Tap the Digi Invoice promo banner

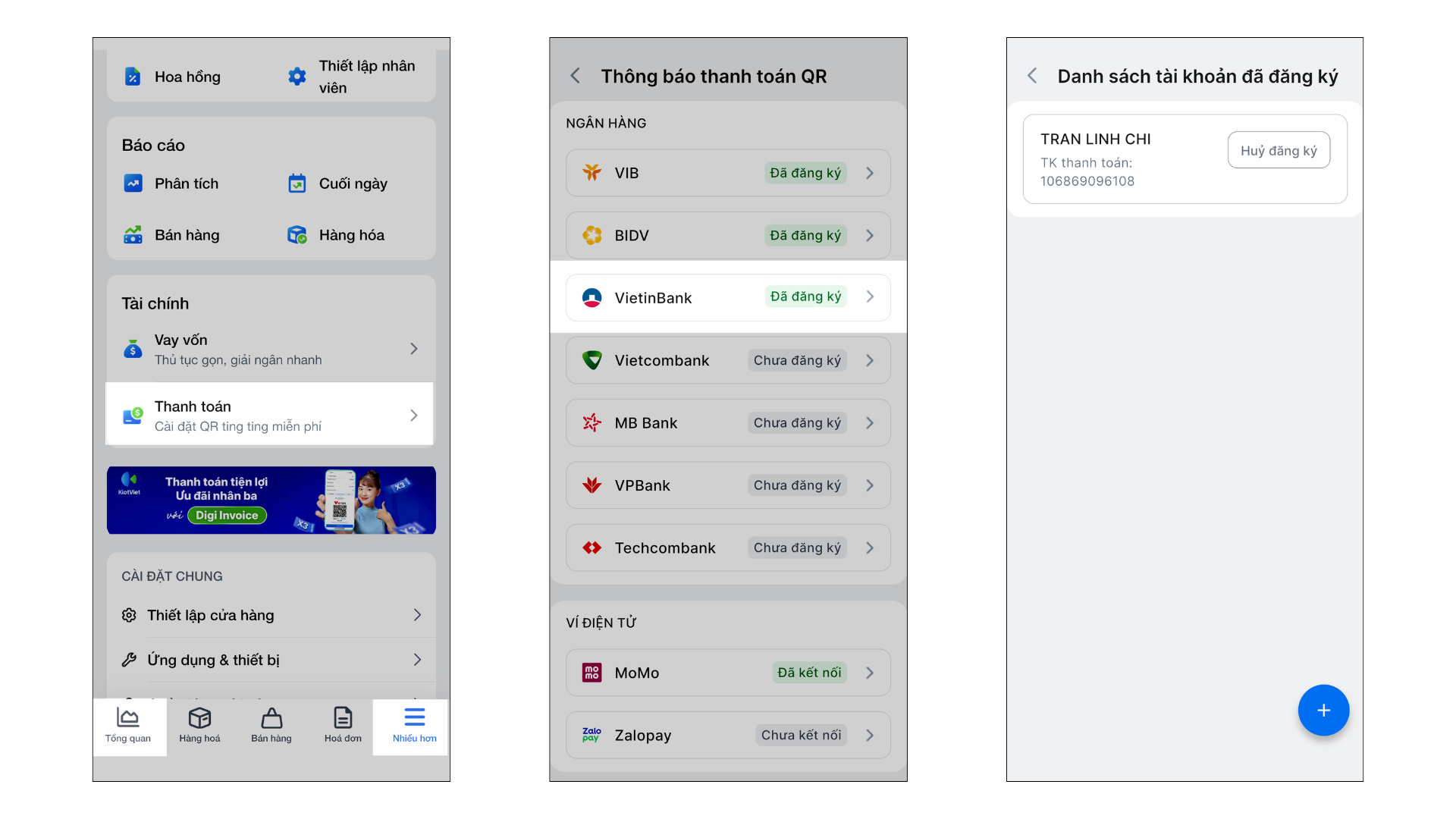click(x=271, y=500)
